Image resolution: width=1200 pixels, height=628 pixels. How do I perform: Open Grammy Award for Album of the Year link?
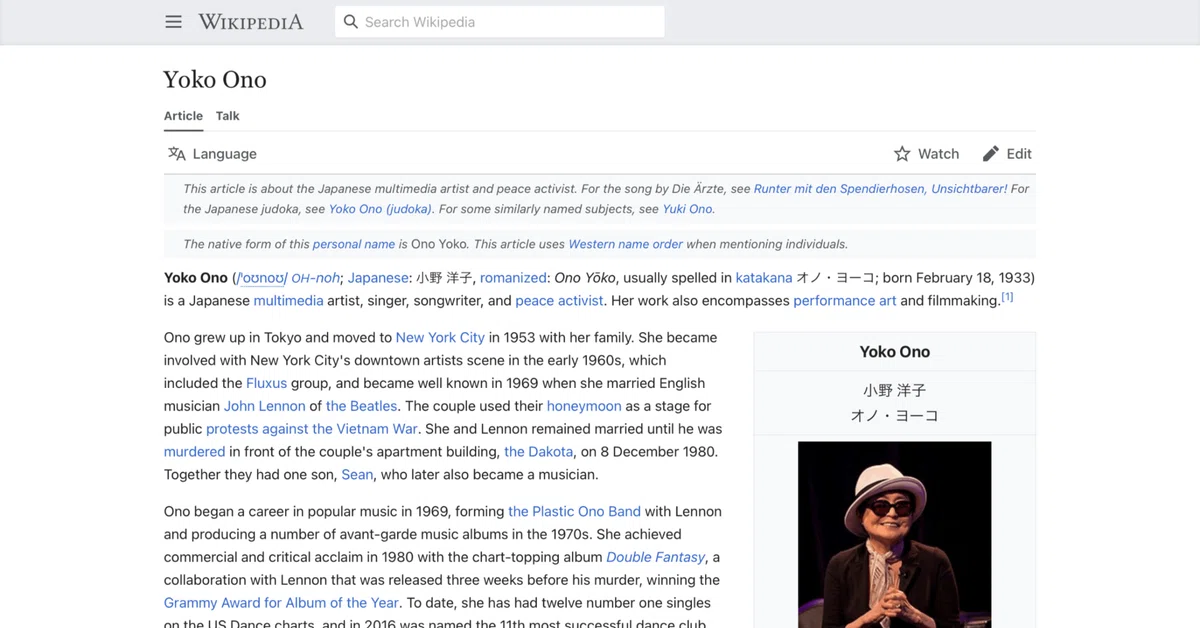(282, 603)
